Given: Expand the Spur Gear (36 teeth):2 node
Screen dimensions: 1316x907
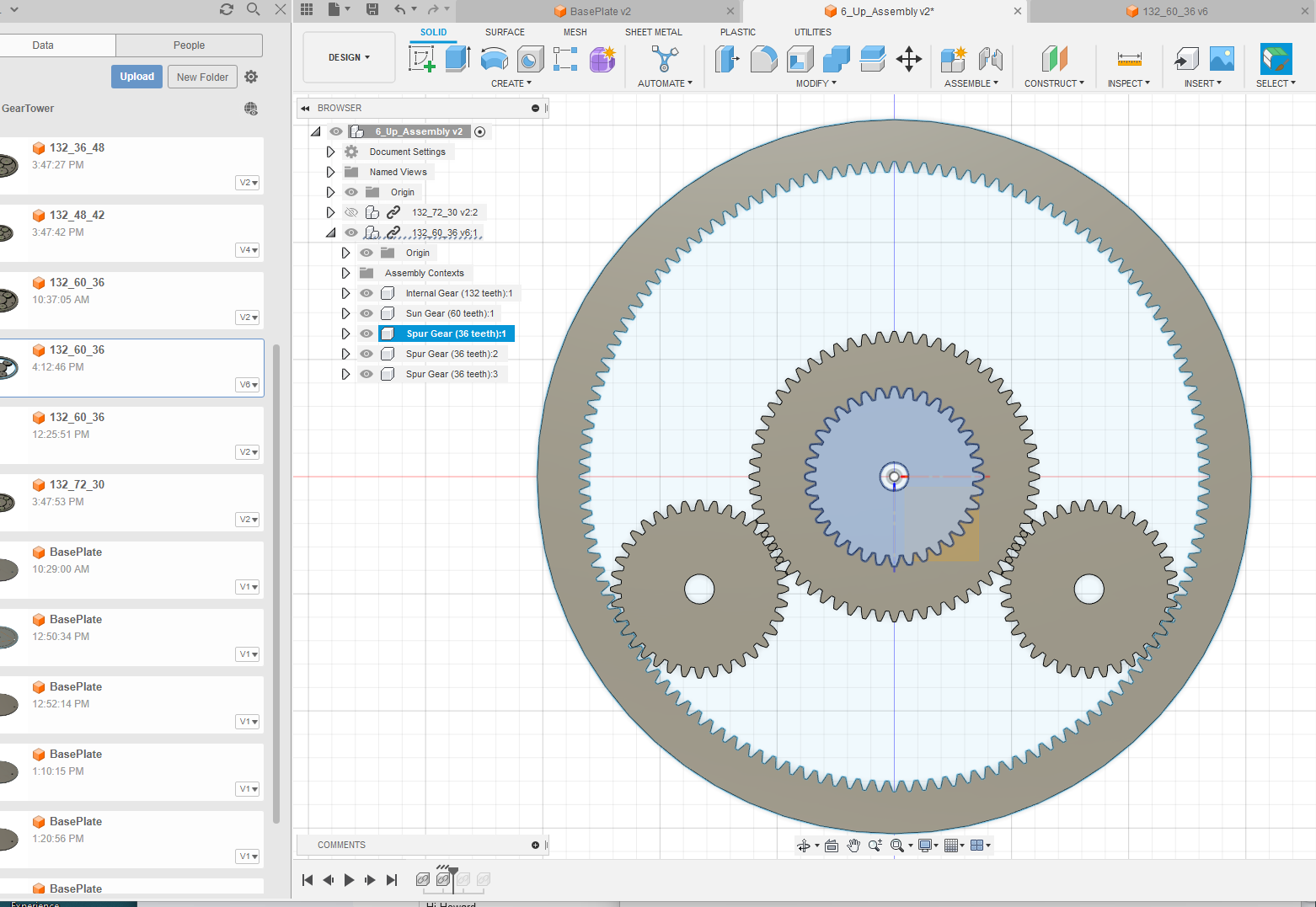Looking at the screenshot, I should pyautogui.click(x=345, y=353).
